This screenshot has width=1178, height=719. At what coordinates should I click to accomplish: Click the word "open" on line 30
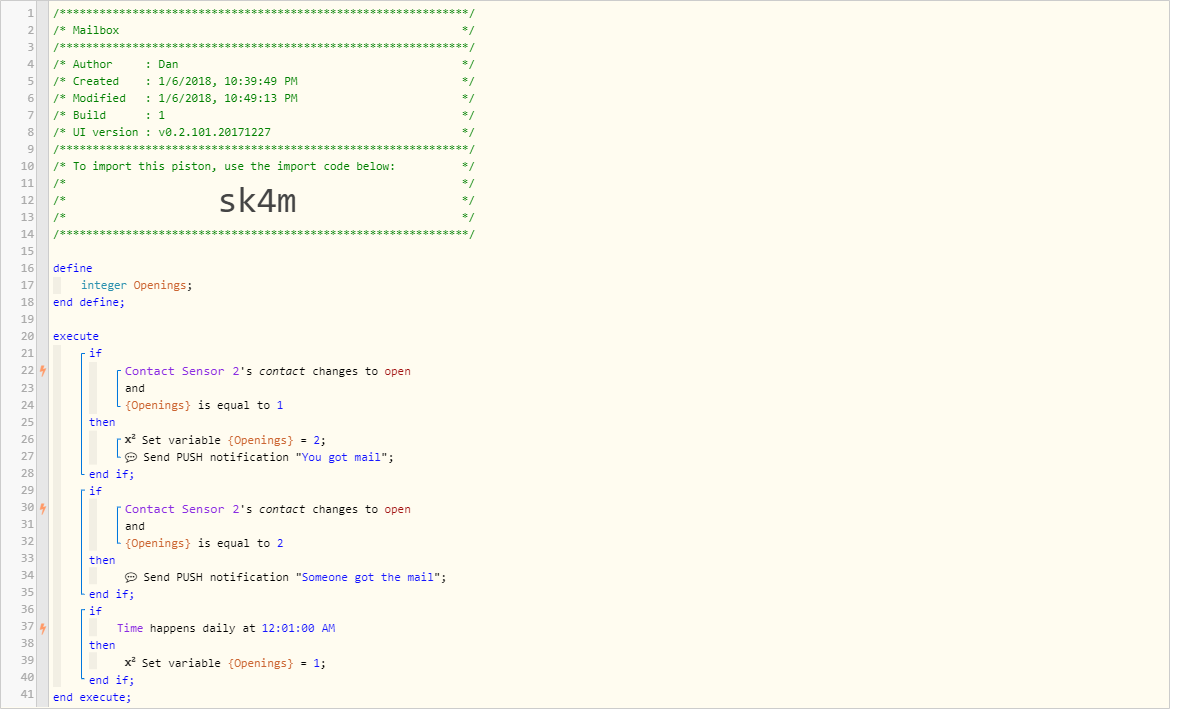[x=397, y=509]
